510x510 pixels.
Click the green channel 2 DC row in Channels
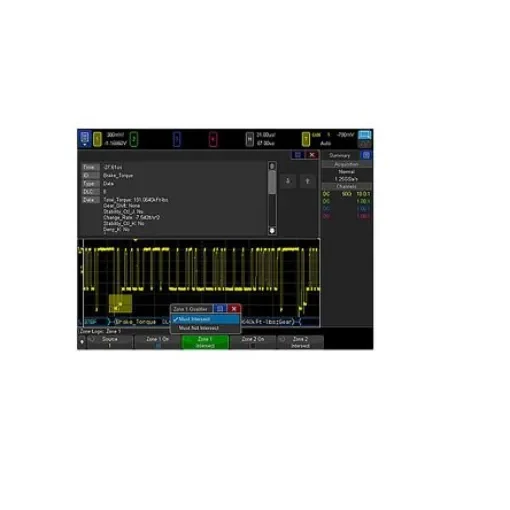click(x=346, y=201)
